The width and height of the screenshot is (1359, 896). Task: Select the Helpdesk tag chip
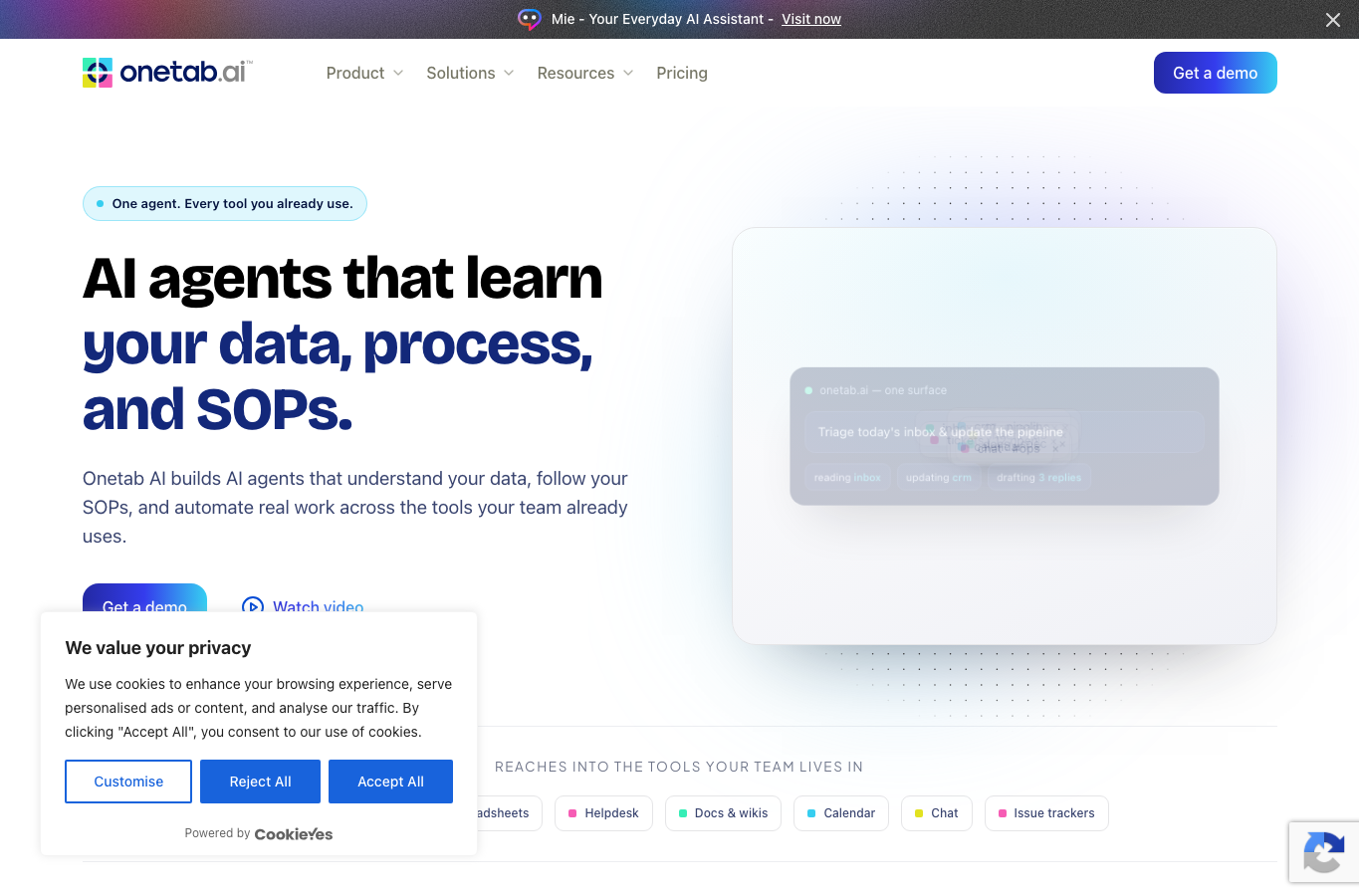[603, 813]
